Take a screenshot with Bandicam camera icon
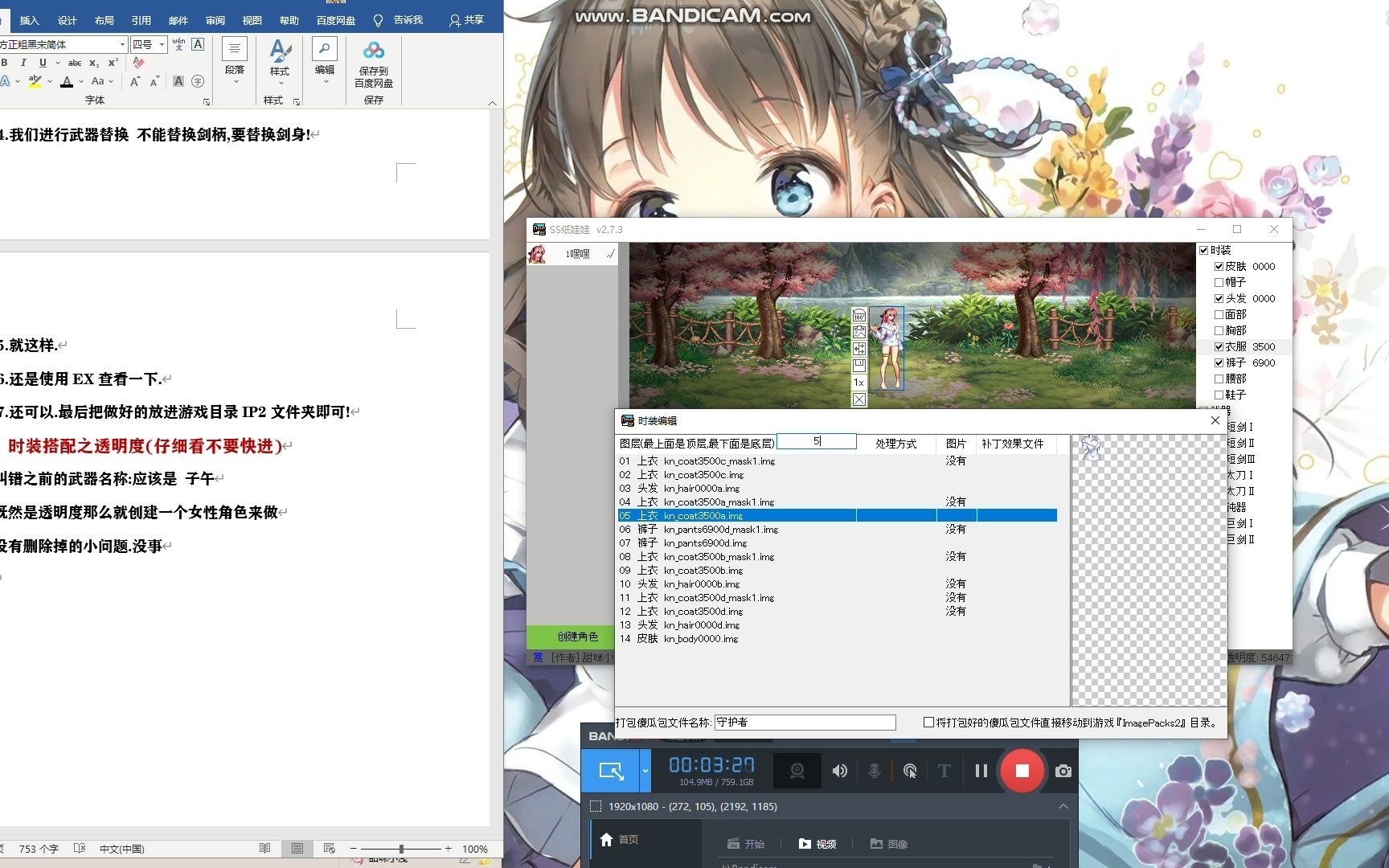The height and width of the screenshot is (868, 1389). (1063, 771)
